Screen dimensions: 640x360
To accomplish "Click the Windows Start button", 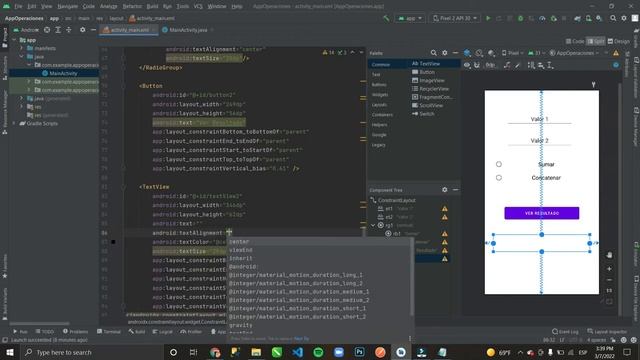I will (10, 352).
